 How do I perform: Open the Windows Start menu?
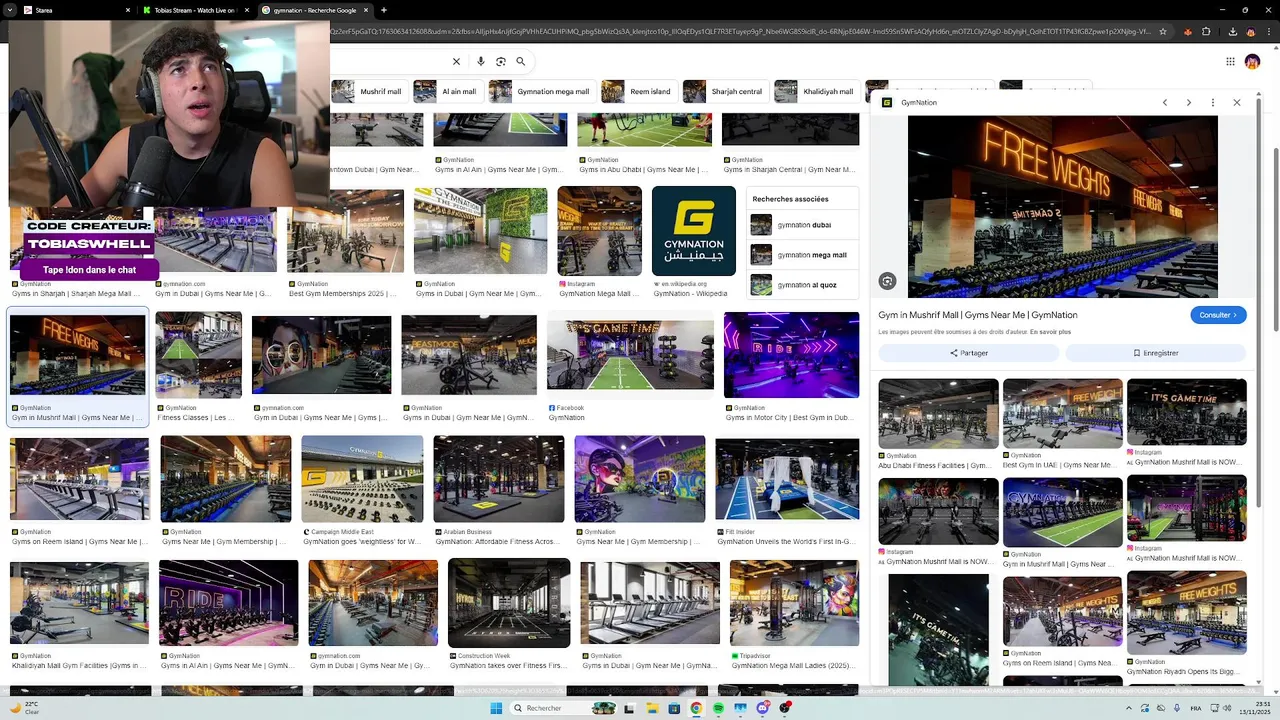click(x=496, y=708)
